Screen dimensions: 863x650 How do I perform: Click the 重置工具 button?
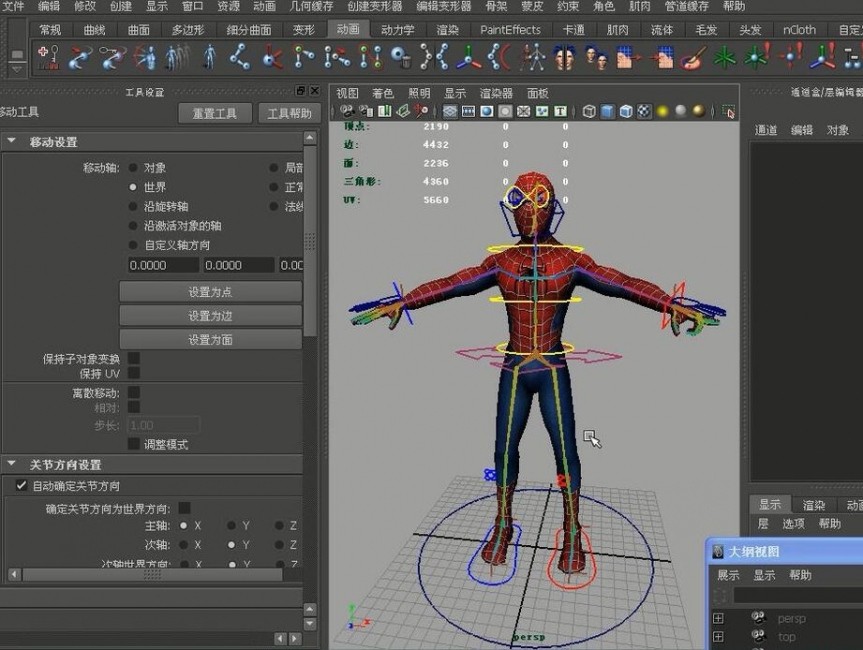pos(215,113)
